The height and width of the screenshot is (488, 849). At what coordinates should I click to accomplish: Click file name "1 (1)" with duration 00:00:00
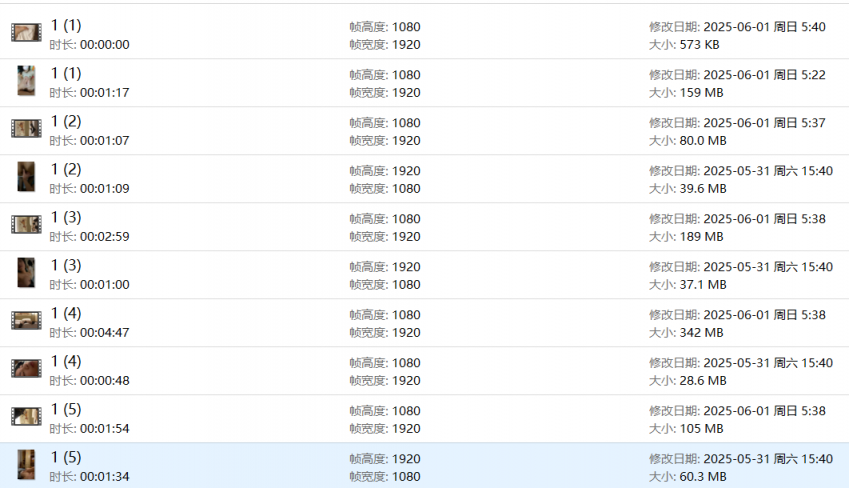tap(66, 25)
